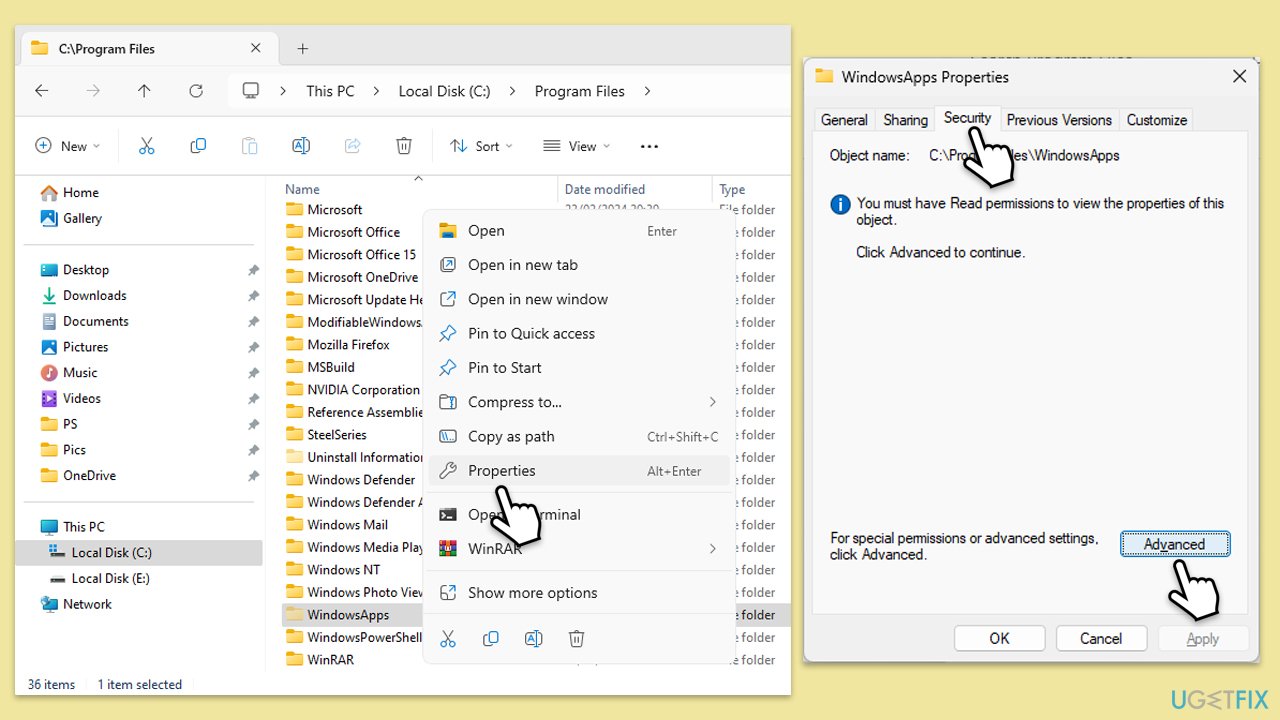
Task: Expand the View dropdown
Action: click(x=576, y=146)
